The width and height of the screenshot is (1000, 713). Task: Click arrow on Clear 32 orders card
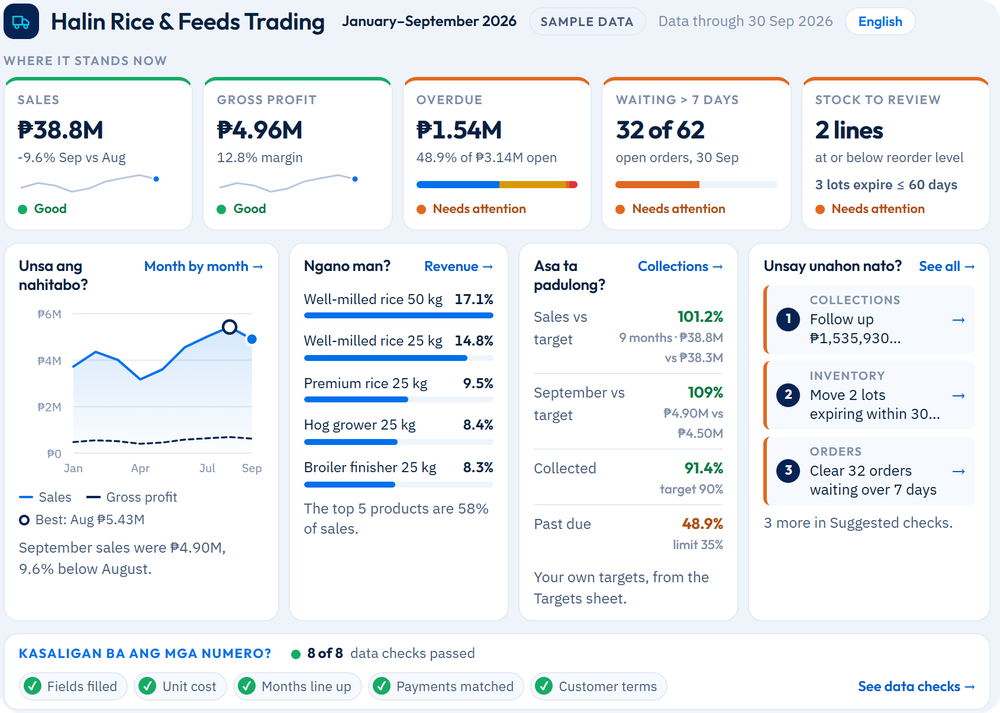point(958,471)
